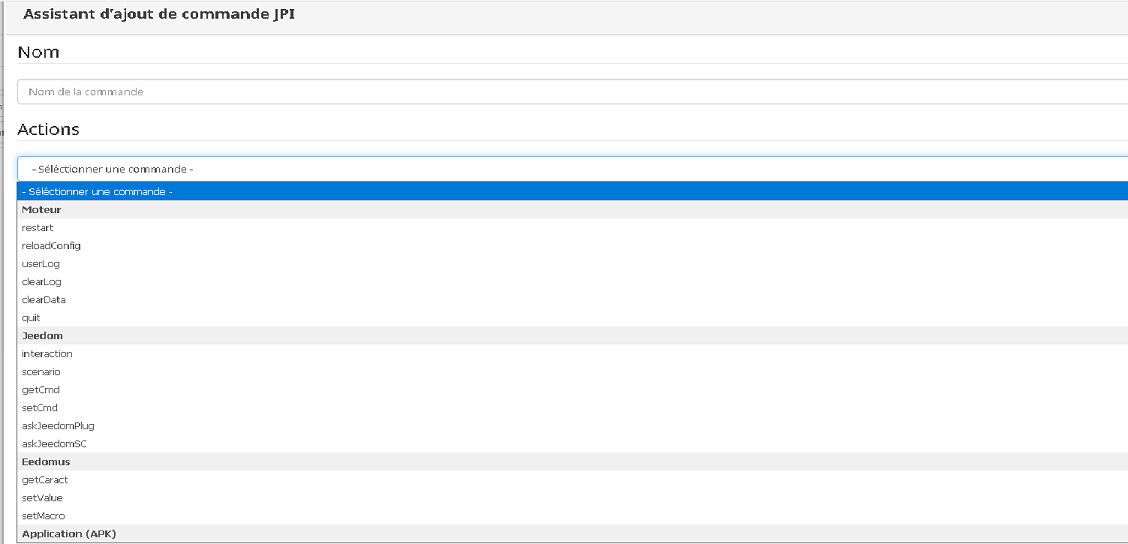Viewport: 1128px width, 544px height.
Task: Select the interaction Jeedom command
Action: (x=47, y=354)
